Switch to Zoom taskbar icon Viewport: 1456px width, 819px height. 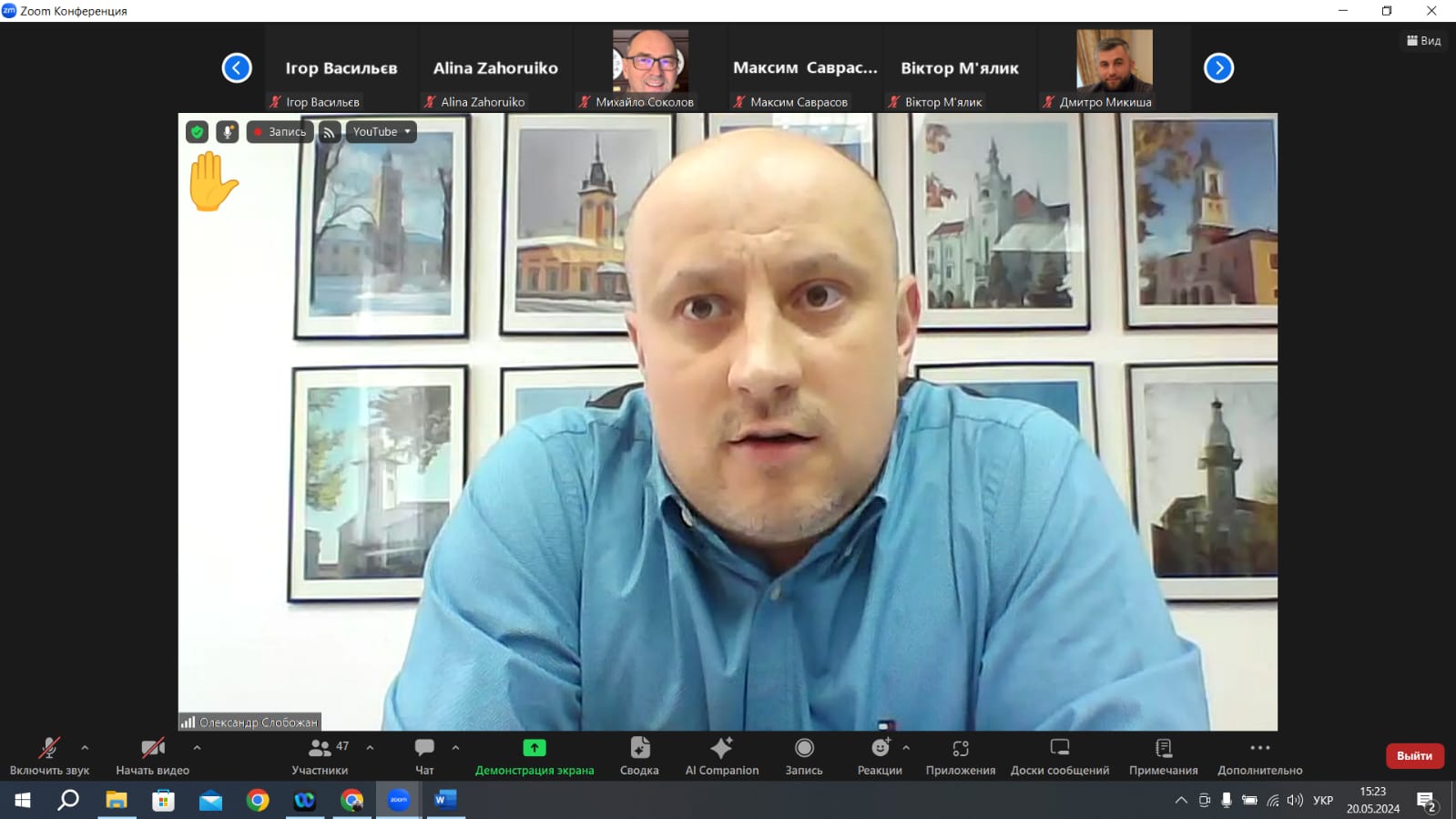coord(399,801)
